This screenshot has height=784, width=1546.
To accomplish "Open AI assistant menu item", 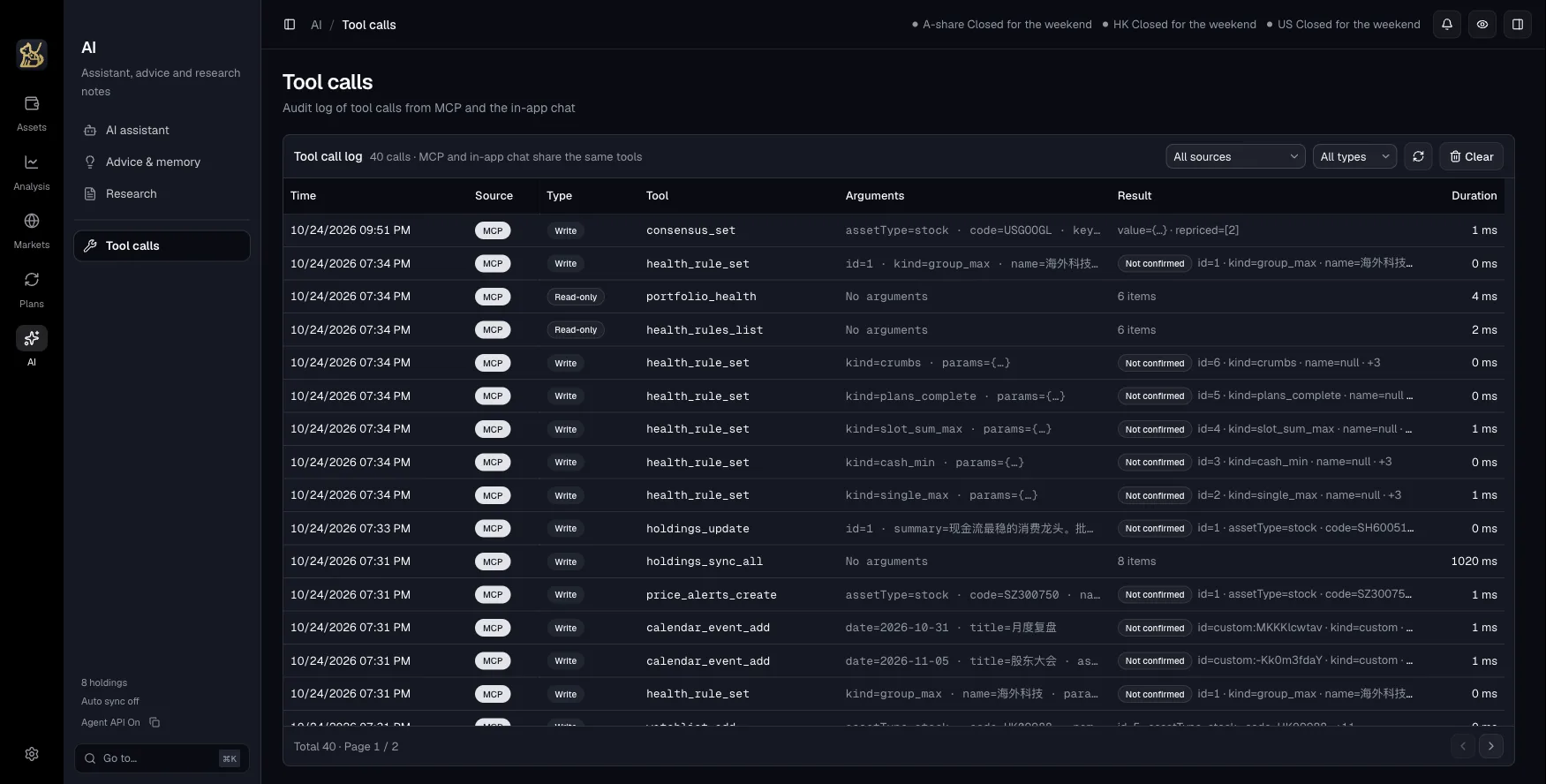I will (x=162, y=130).
